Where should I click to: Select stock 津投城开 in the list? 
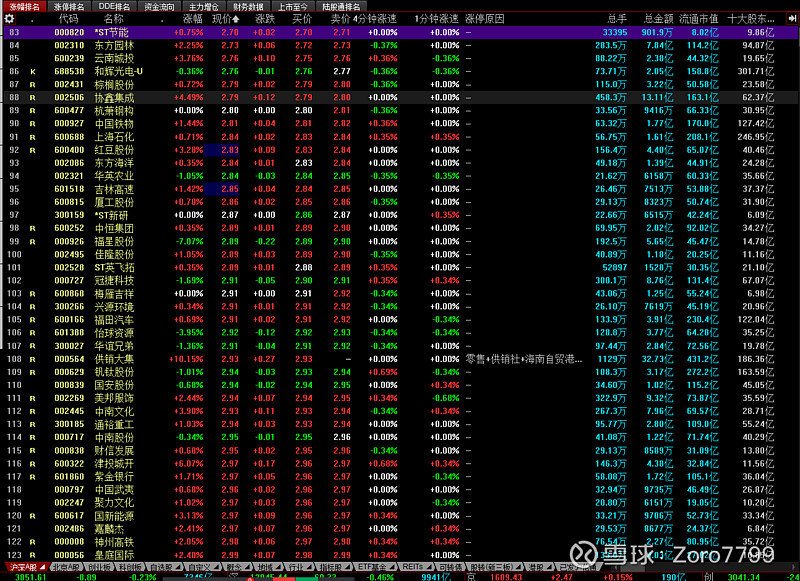click(x=114, y=464)
